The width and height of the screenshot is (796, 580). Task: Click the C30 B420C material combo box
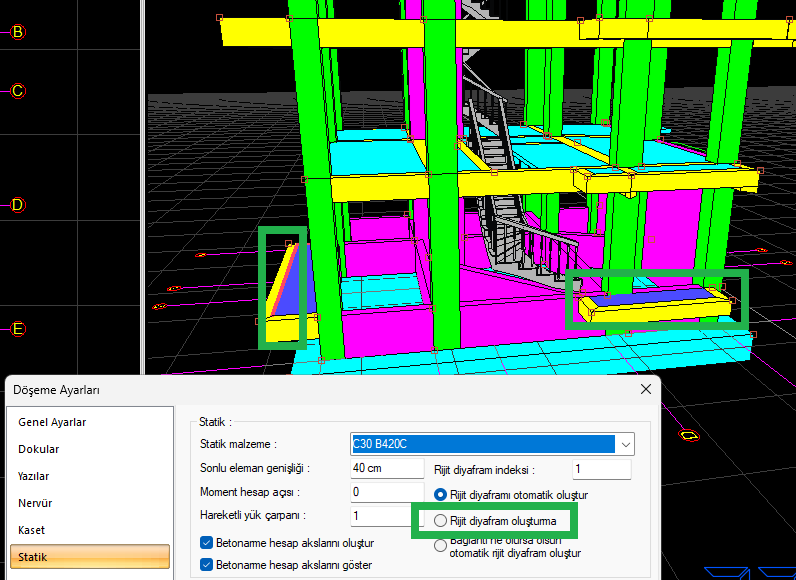(x=482, y=444)
